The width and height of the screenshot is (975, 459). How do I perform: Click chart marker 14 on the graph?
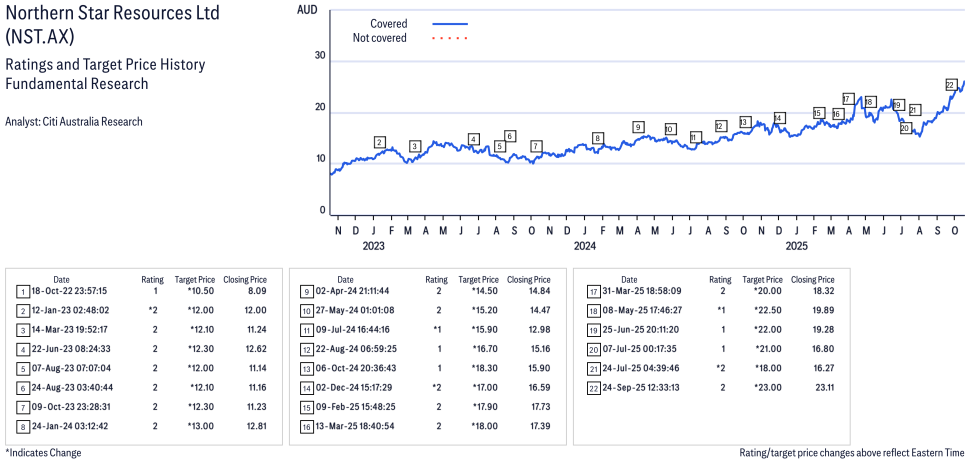(779, 118)
